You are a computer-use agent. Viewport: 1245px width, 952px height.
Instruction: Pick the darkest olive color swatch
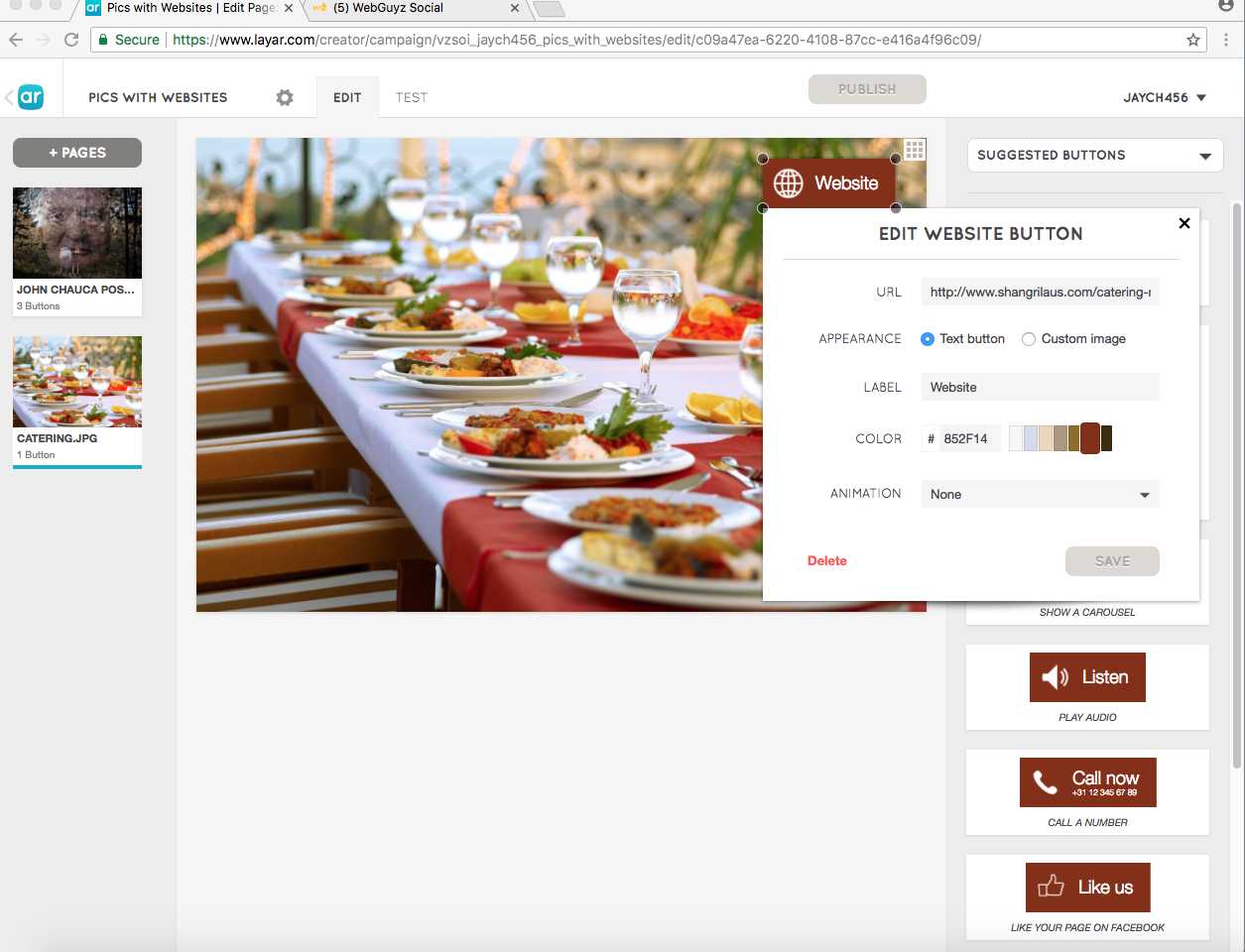pos(1106,438)
